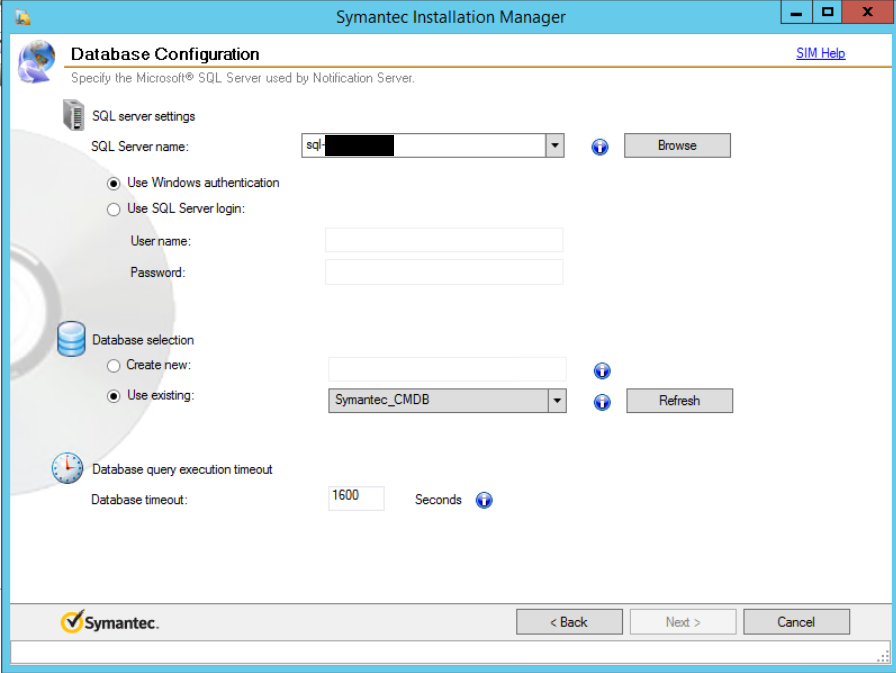Viewport: 896px width, 673px height.
Task: Click the Database timeout field showing 1600
Action: pyautogui.click(x=356, y=498)
